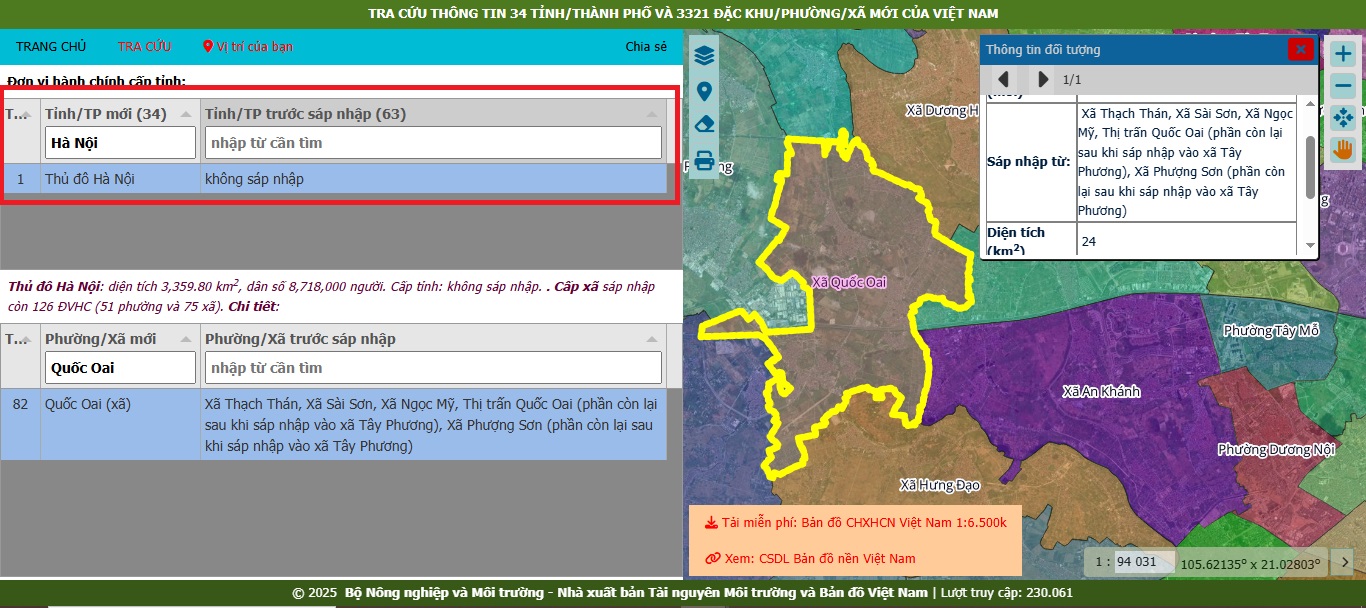Open the TRANG CHỦ menu item
Viewport: 1366px width, 608px height.
51,47
